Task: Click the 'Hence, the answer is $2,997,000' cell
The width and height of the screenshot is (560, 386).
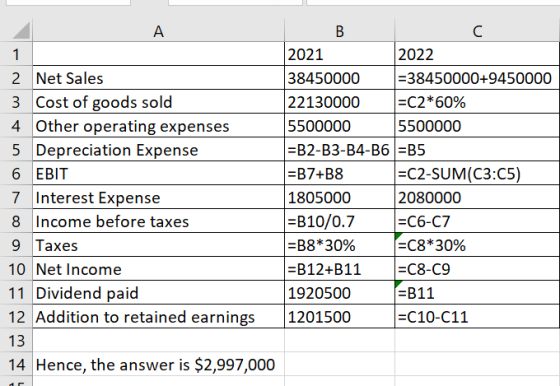Action: tap(159, 365)
